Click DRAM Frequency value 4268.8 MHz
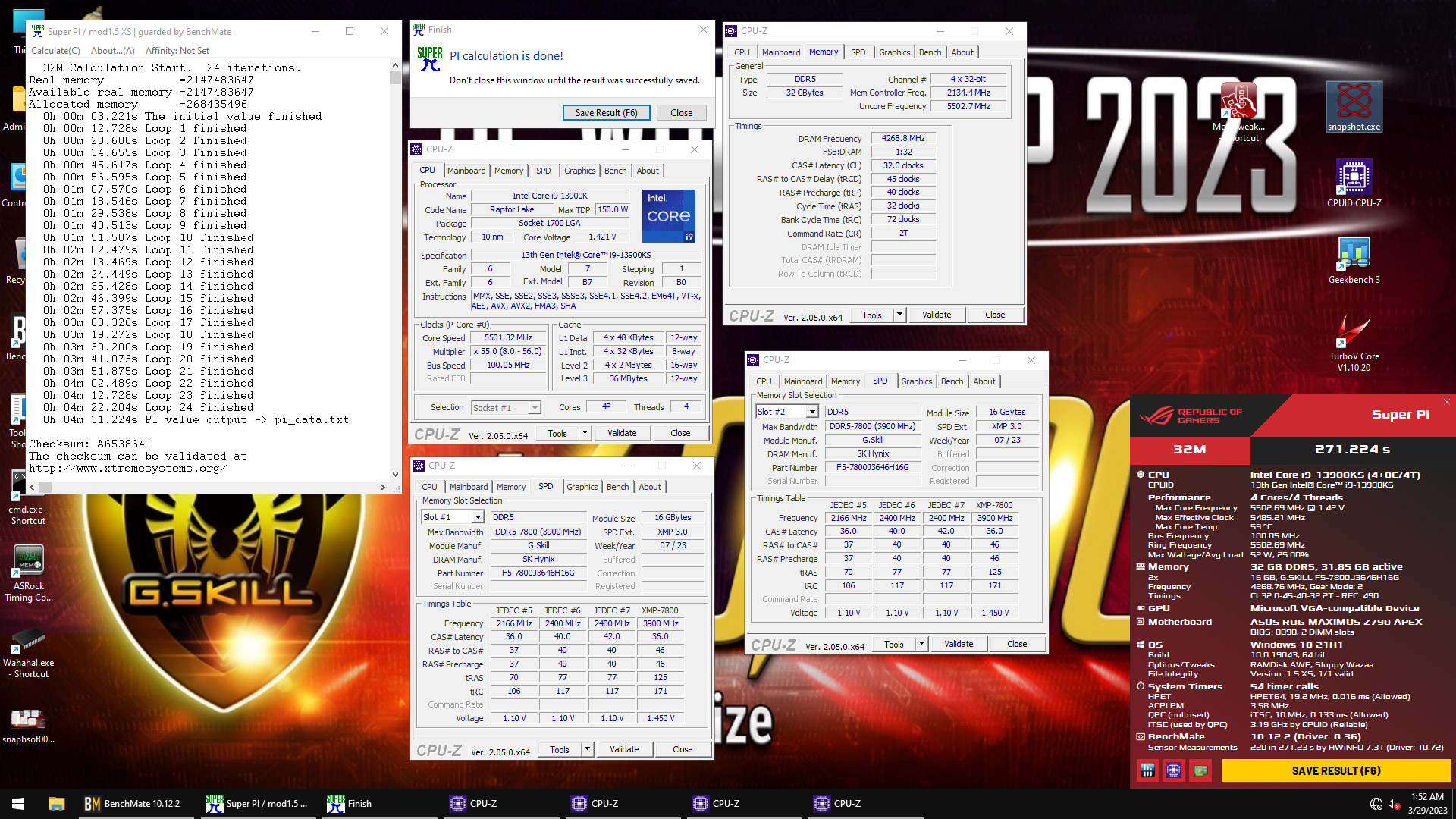The image size is (1456, 819). (903, 139)
